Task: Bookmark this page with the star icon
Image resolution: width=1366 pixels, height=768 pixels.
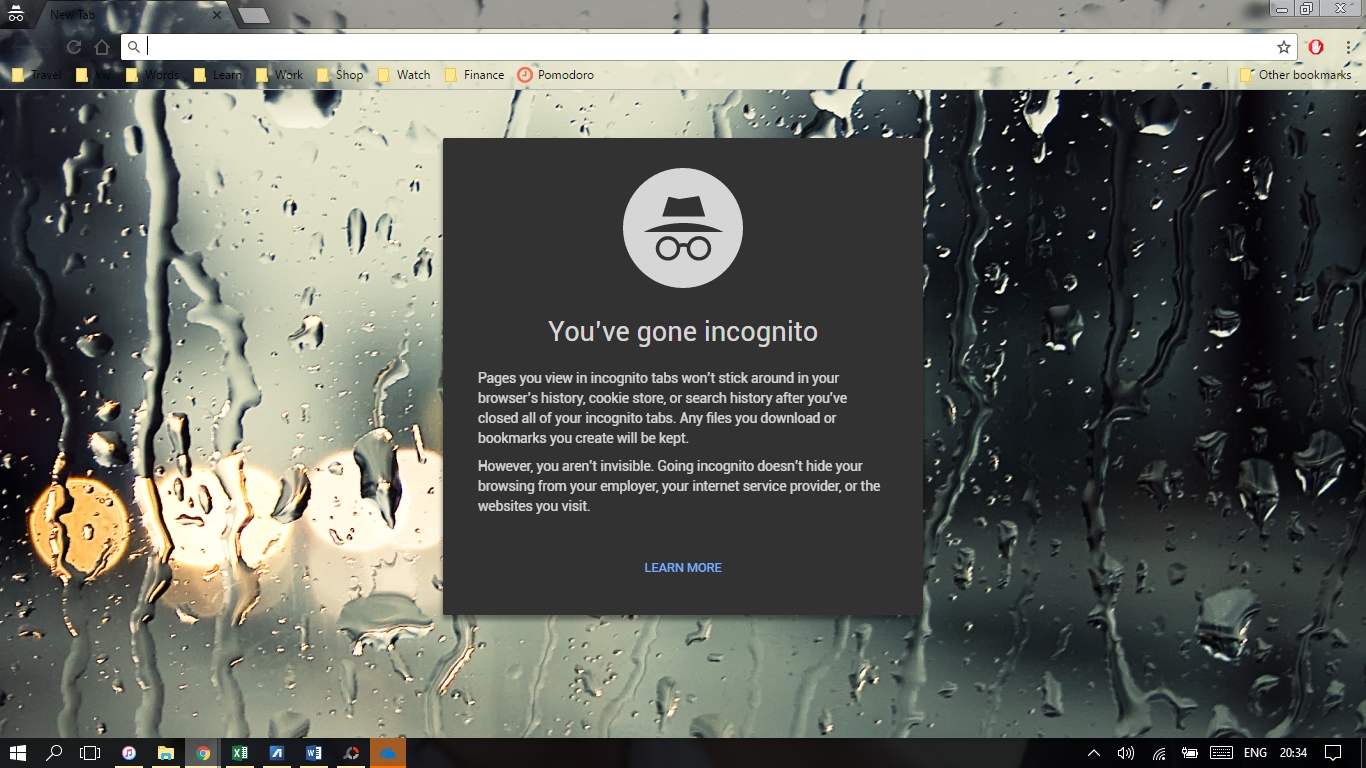Action: point(1284,47)
